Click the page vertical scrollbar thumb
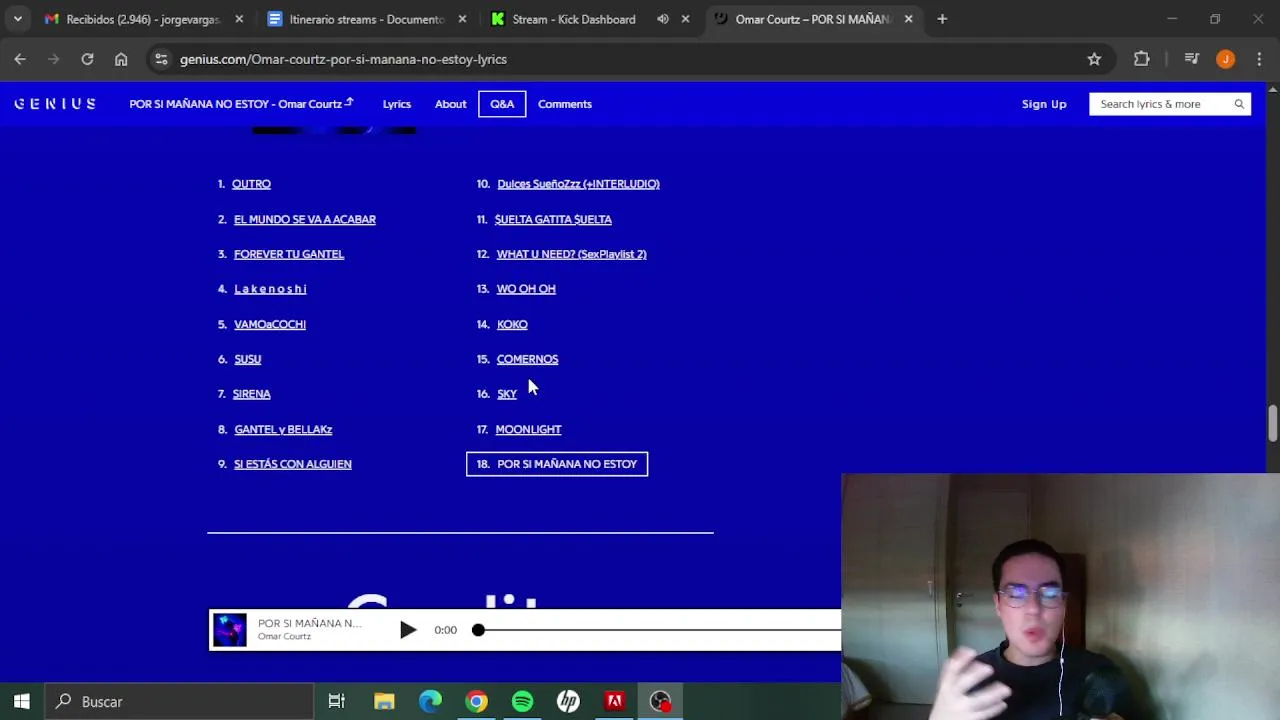Screen dimensions: 1280x720 (x=1272, y=422)
